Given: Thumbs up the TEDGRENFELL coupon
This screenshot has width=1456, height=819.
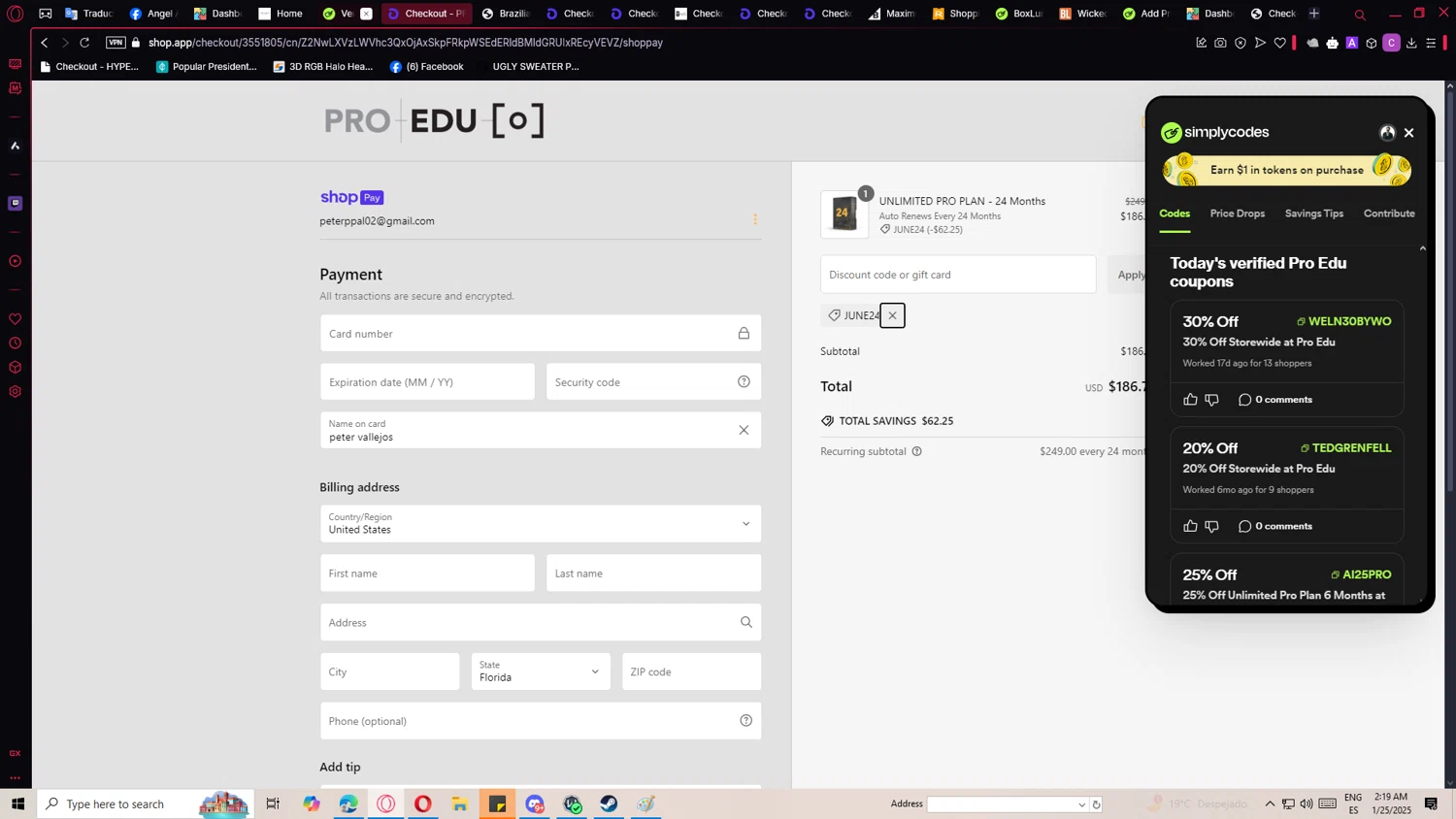Looking at the screenshot, I should (1191, 526).
